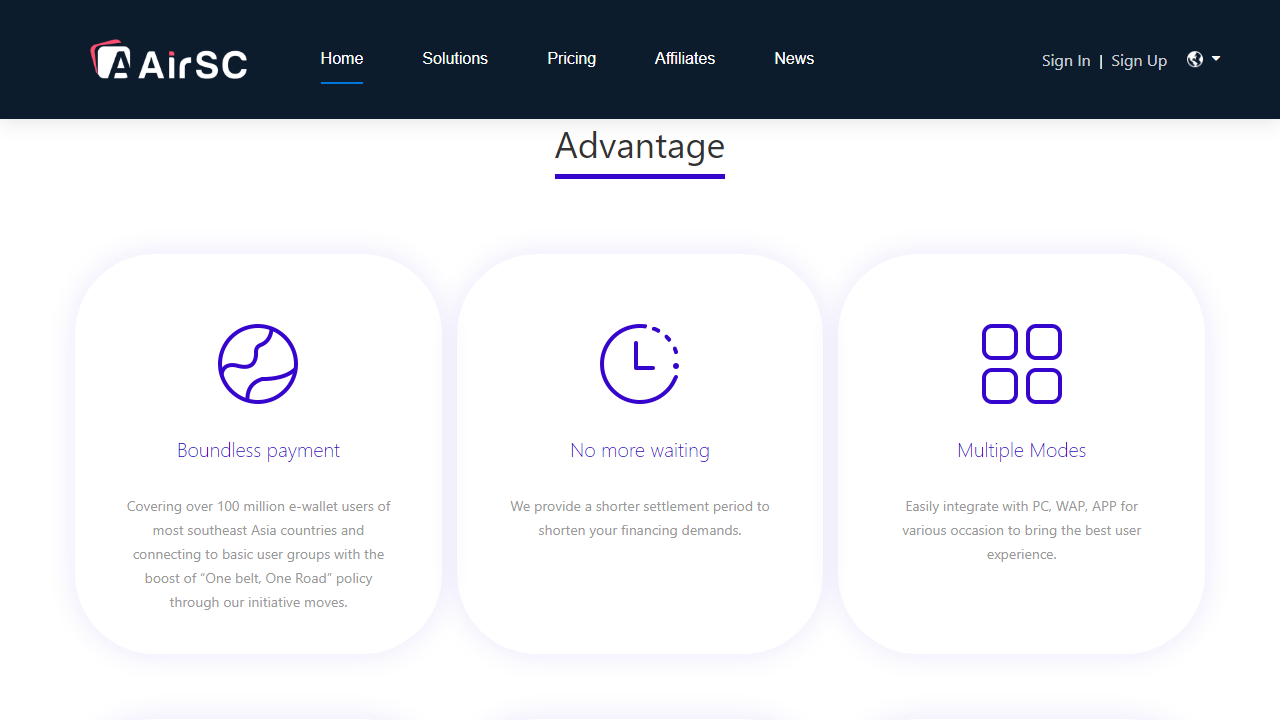Click the globe language icon in the header

[x=1195, y=59]
